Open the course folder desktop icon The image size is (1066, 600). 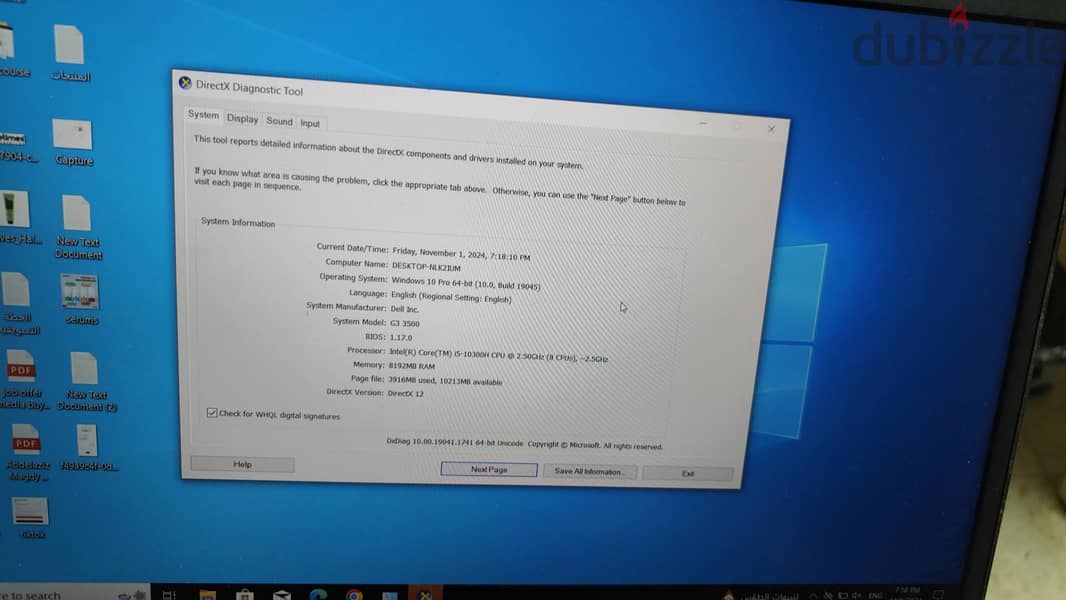click(10, 50)
